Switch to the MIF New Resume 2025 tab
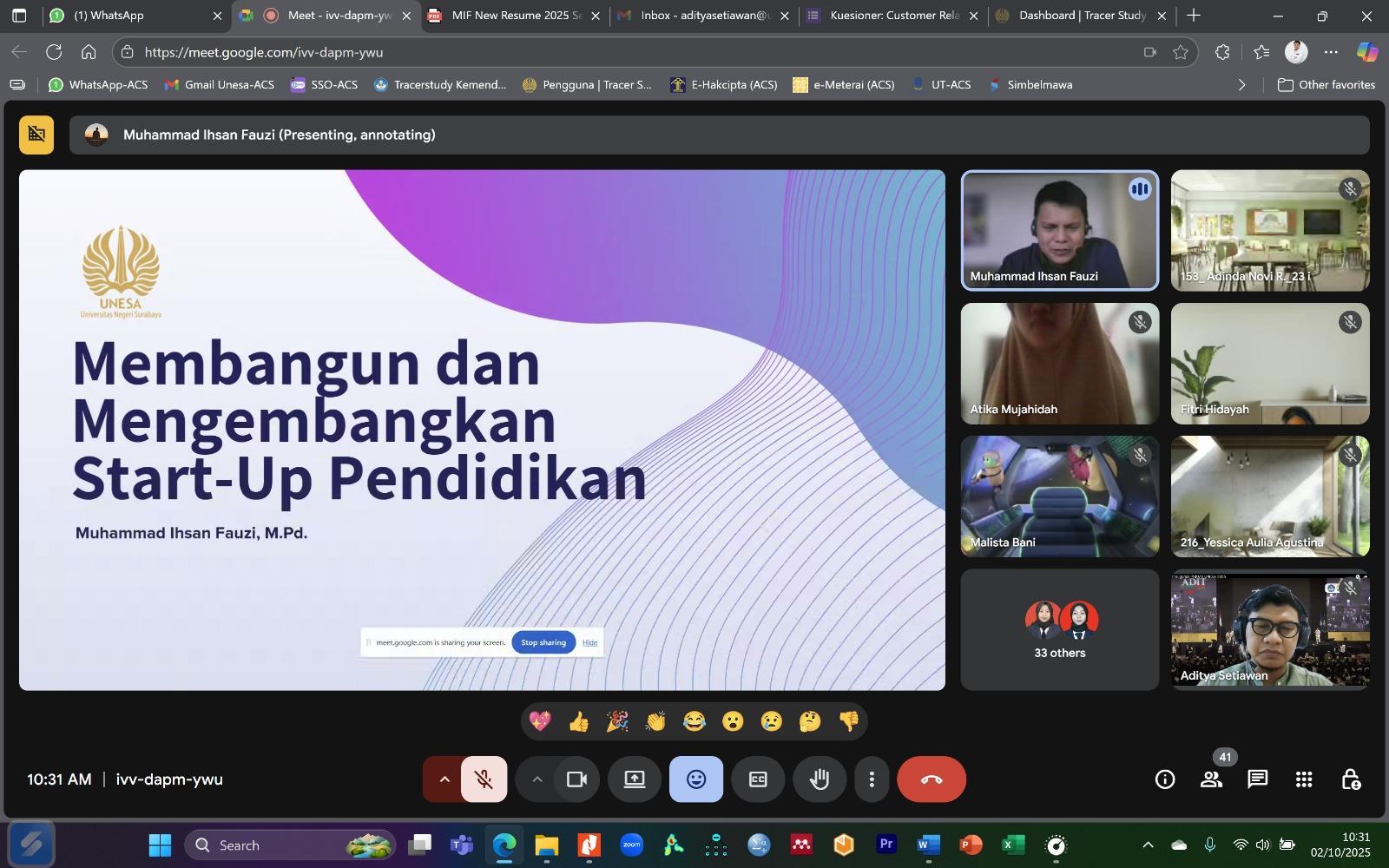This screenshot has height=868, width=1389. [x=516, y=16]
